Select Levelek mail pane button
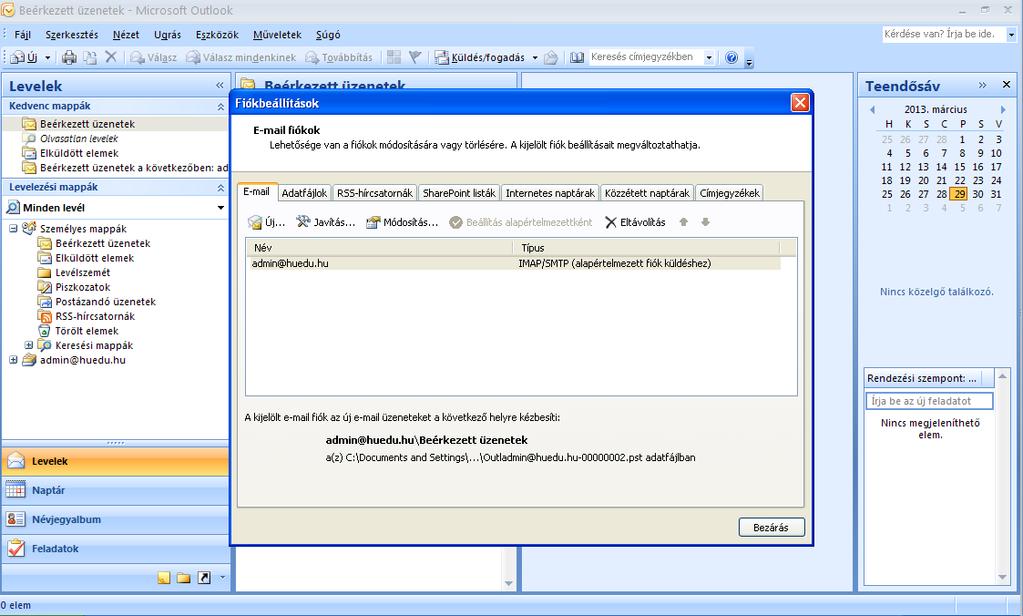 115,461
